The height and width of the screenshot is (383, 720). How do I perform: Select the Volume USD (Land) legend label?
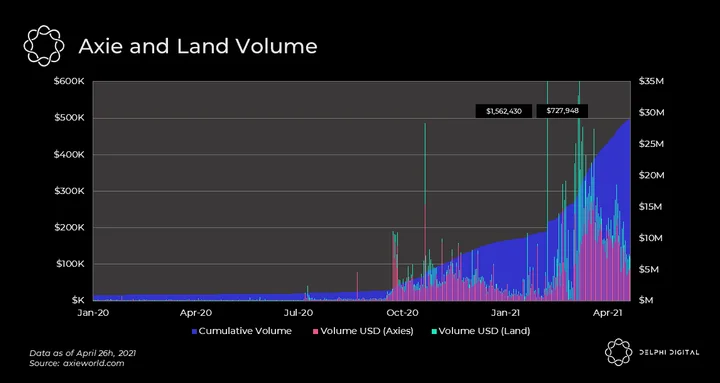coord(484,331)
